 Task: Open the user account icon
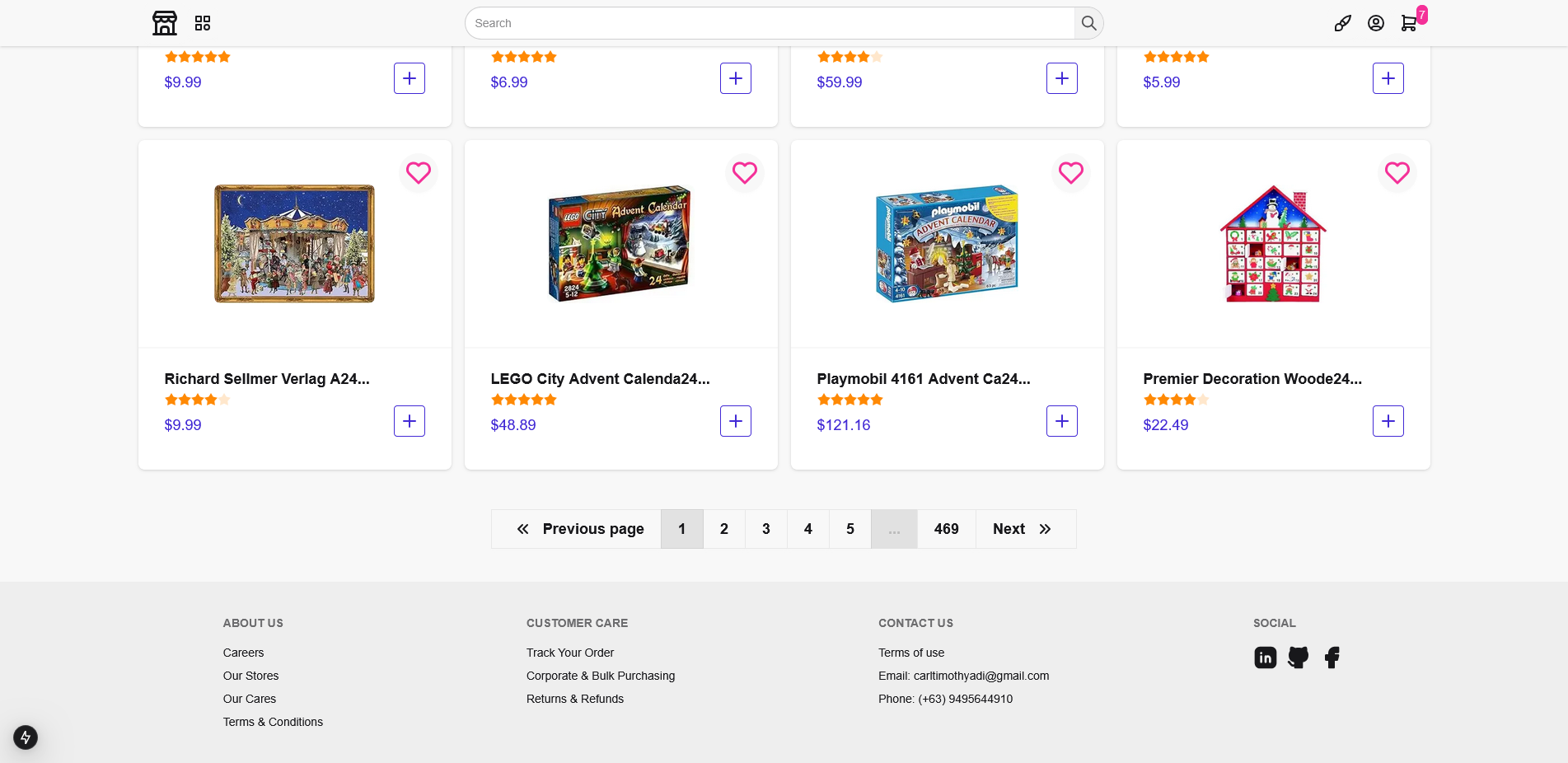click(x=1375, y=23)
